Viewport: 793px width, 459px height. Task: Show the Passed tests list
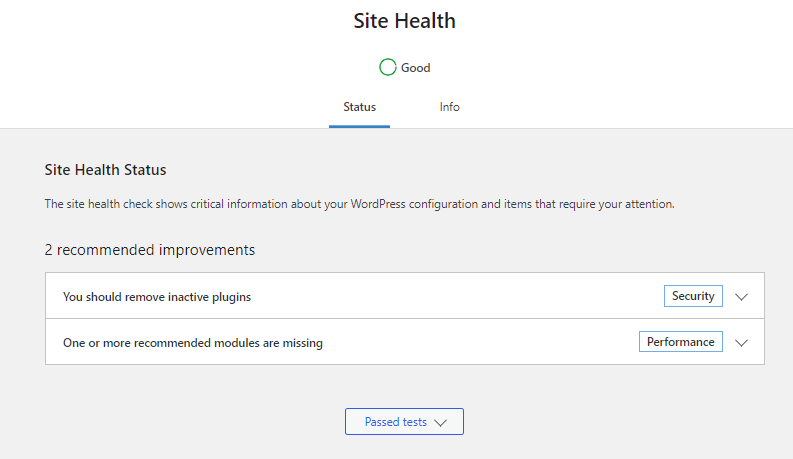404,422
